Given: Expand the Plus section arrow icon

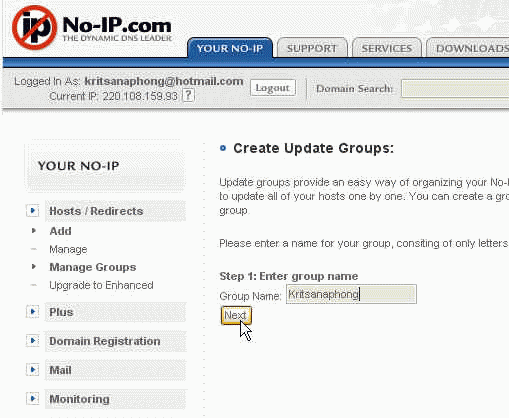Looking at the screenshot, I should [x=33, y=312].
